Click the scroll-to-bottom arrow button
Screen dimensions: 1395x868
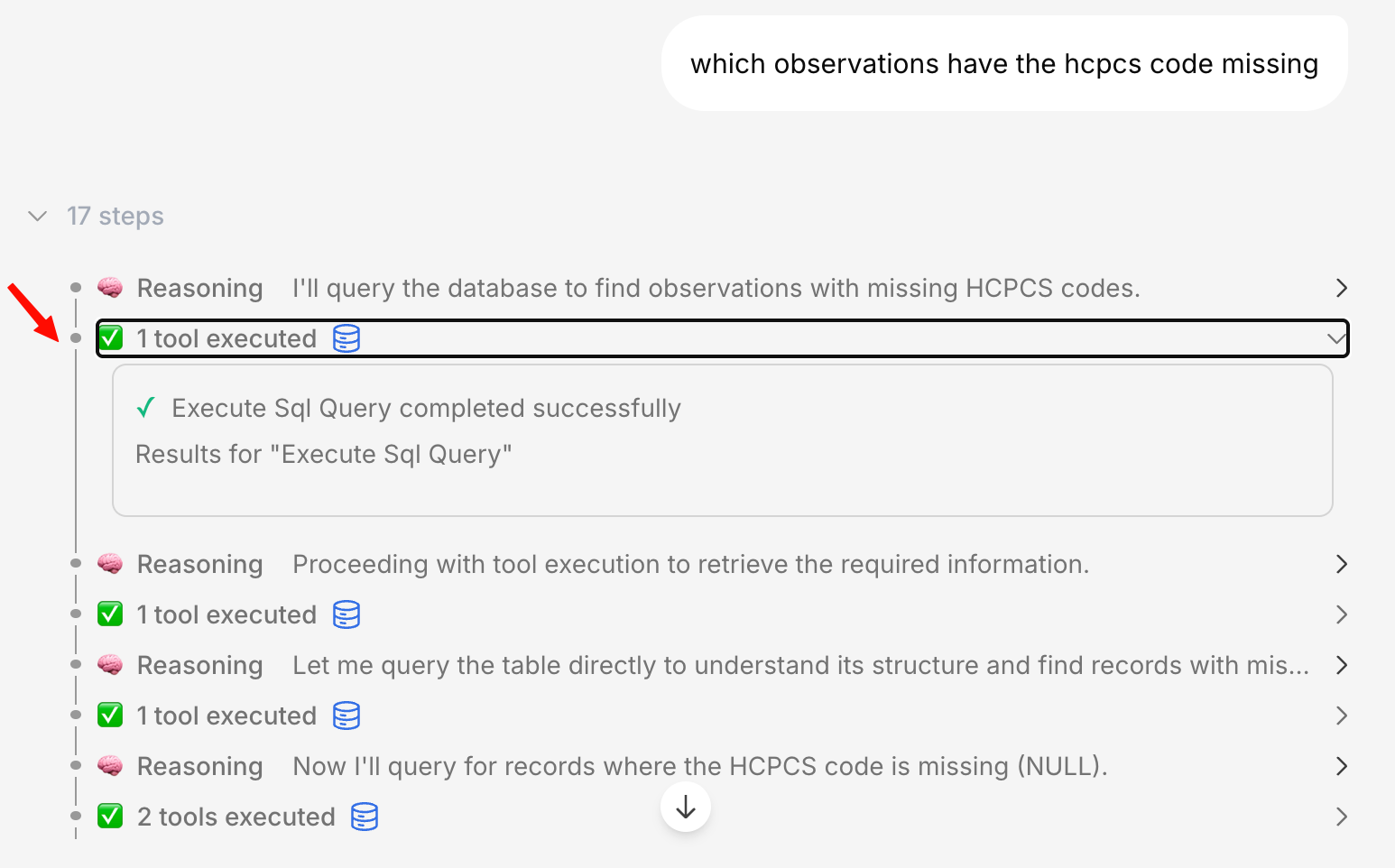[x=686, y=807]
